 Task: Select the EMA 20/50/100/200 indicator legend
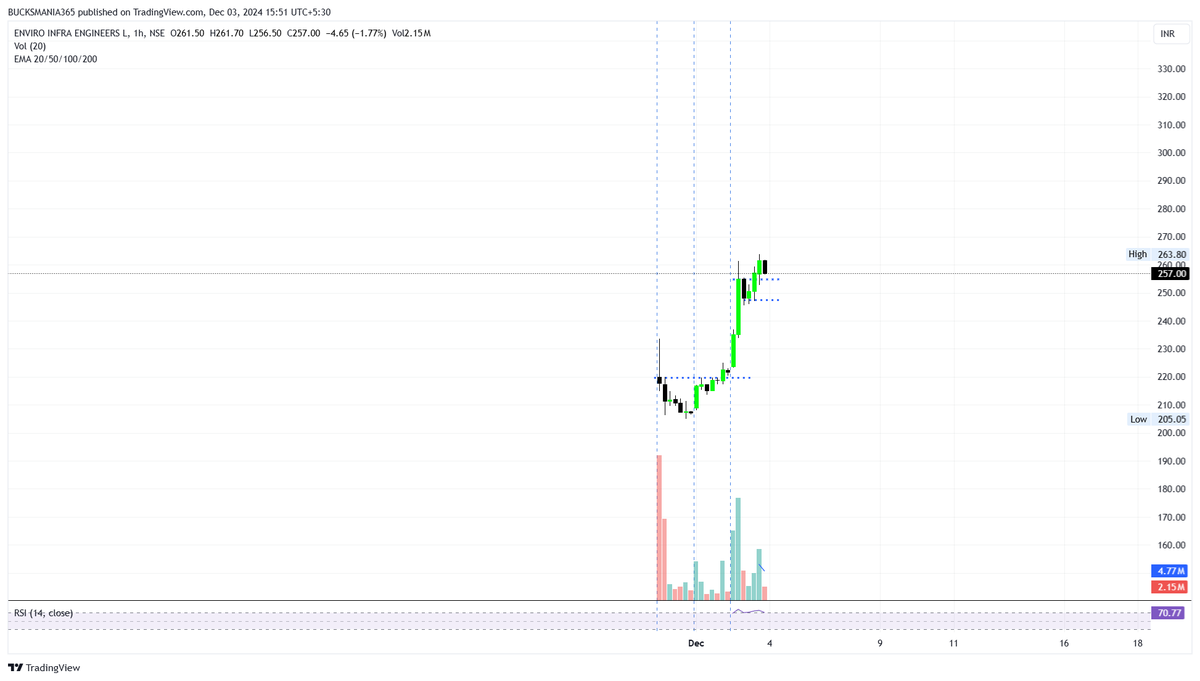(56, 59)
